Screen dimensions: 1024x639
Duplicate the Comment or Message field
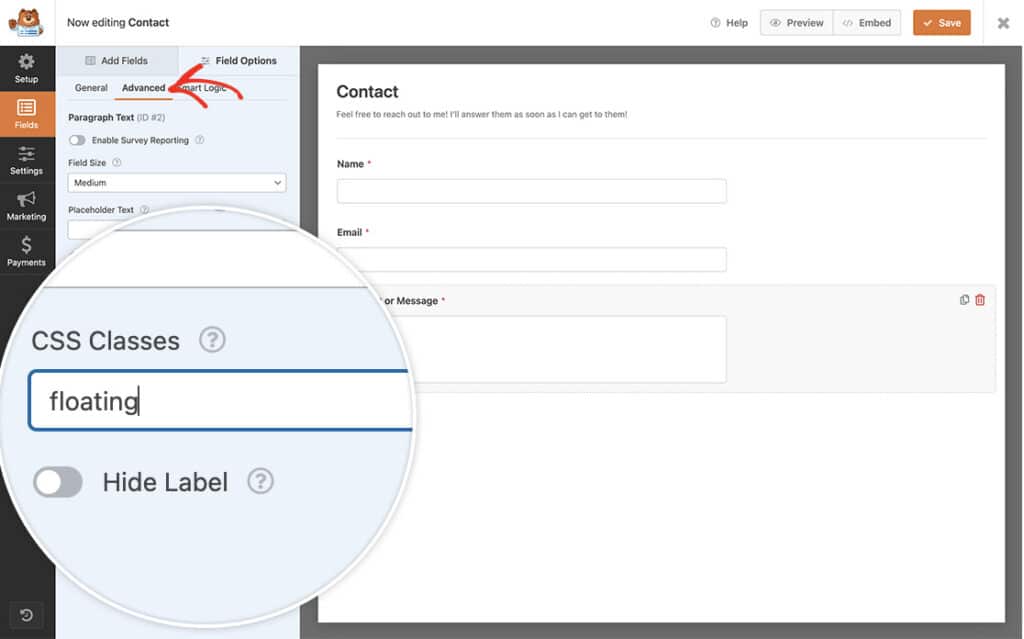[x=963, y=299]
